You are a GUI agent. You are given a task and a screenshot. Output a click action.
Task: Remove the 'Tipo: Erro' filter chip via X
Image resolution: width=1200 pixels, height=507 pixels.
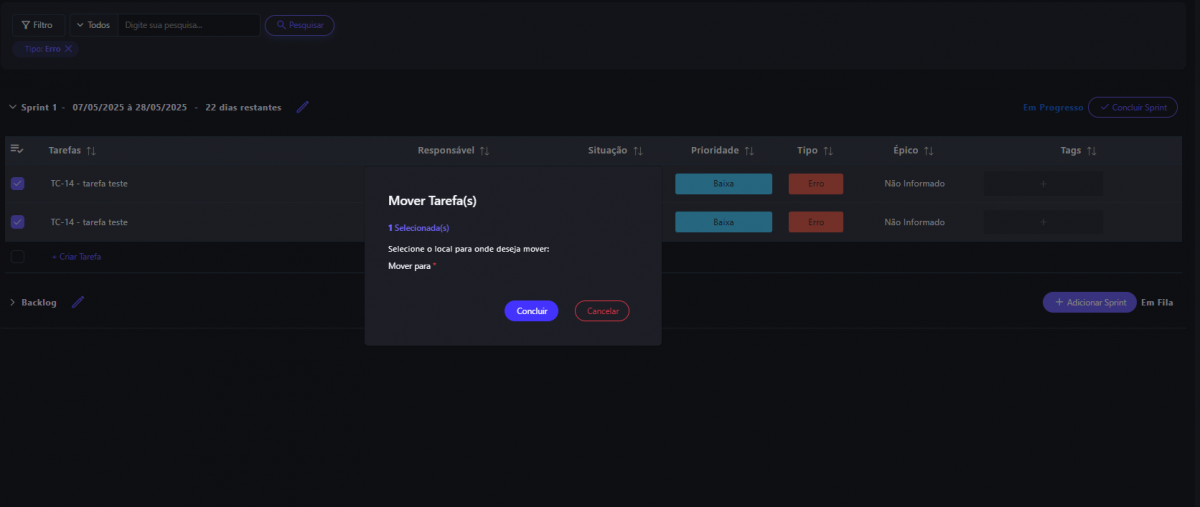coord(68,49)
